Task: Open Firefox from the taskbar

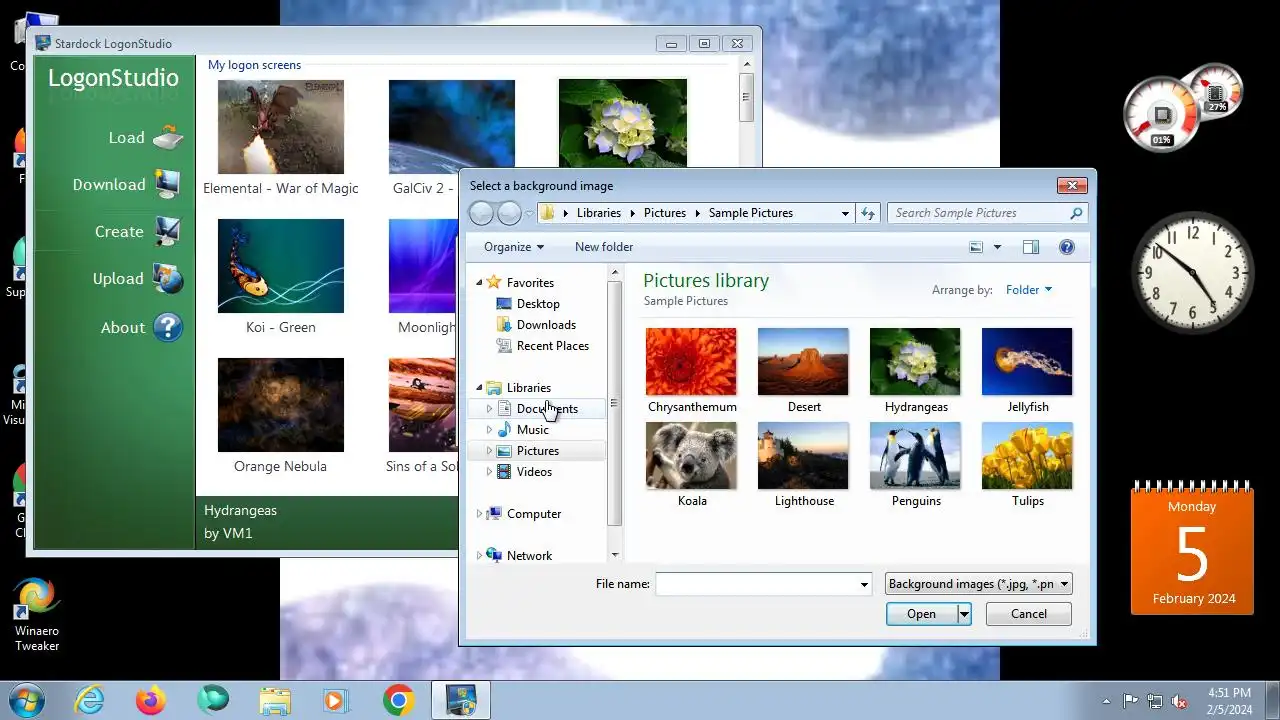Action: (x=151, y=700)
